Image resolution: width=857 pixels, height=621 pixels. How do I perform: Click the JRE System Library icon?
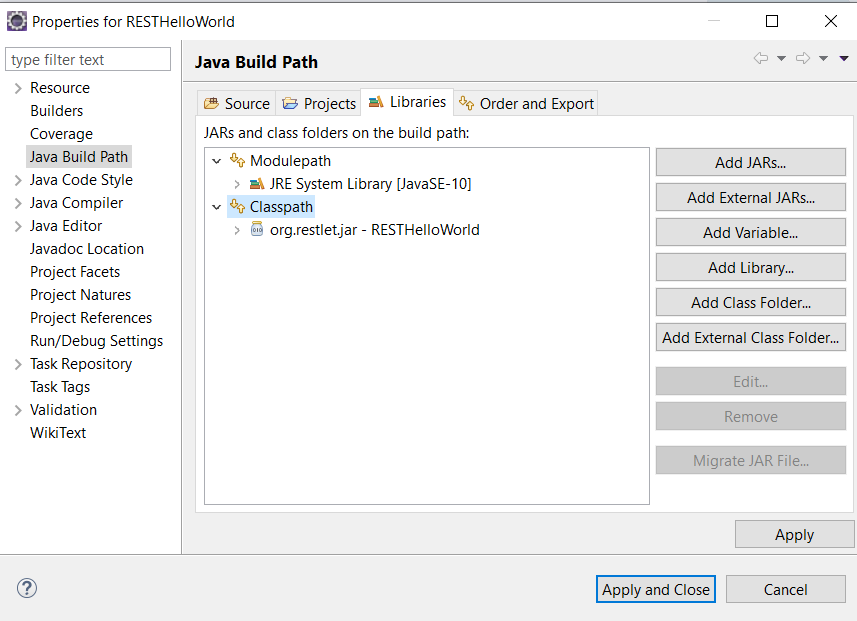click(257, 184)
